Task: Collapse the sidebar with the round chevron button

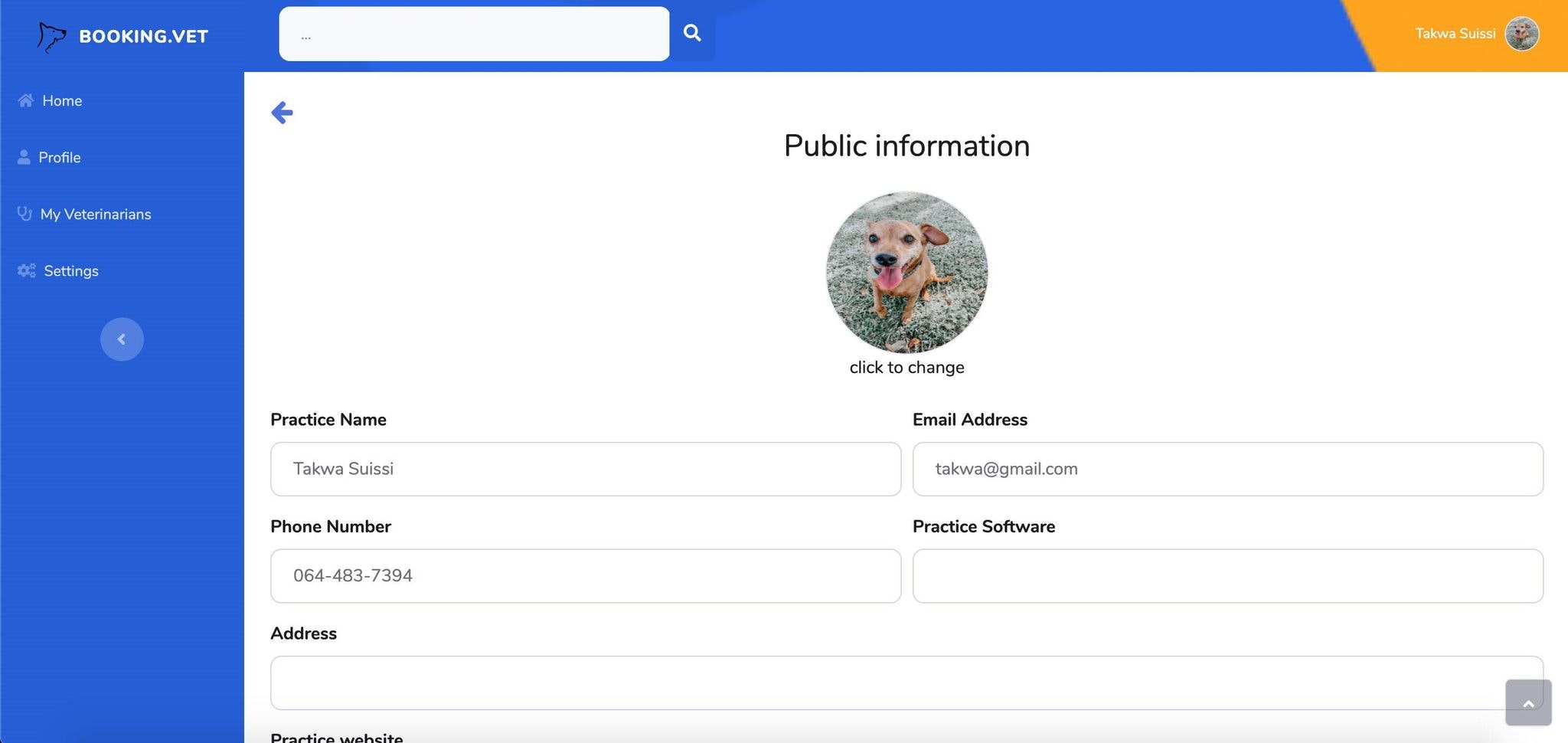Action: click(122, 339)
